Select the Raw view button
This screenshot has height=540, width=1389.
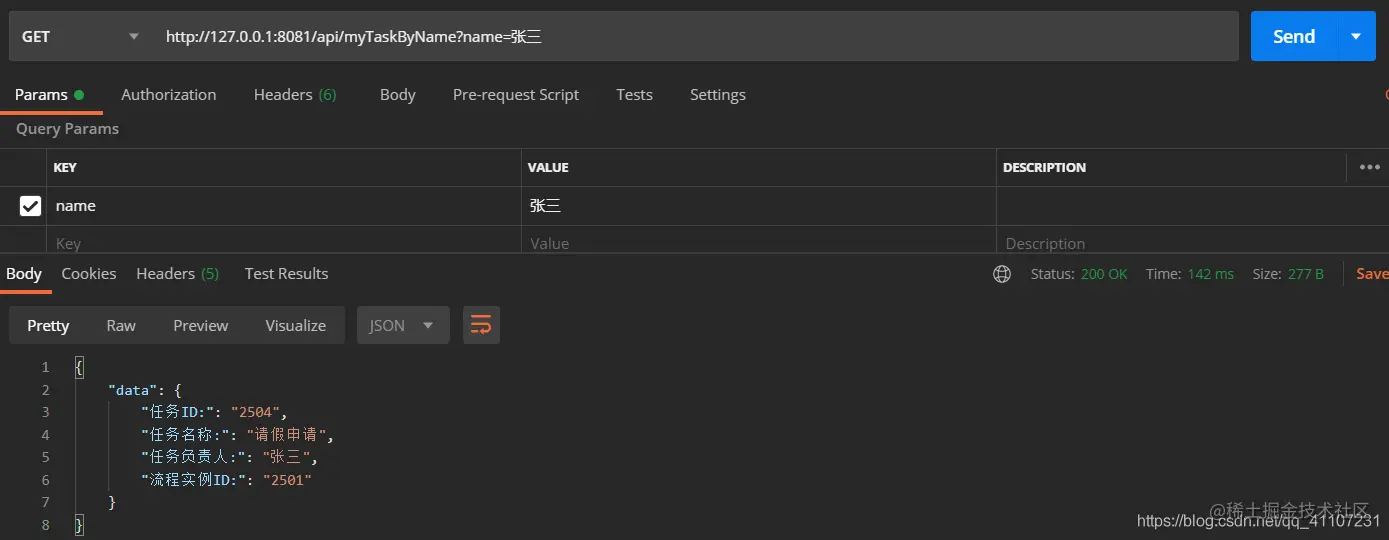click(x=121, y=325)
